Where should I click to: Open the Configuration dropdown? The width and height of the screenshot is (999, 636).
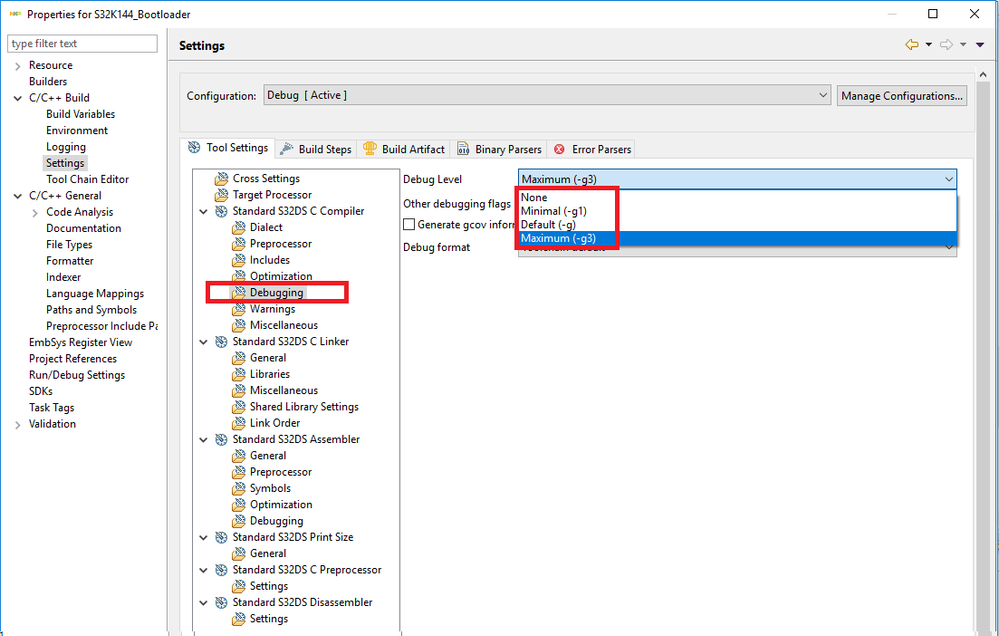(x=547, y=96)
